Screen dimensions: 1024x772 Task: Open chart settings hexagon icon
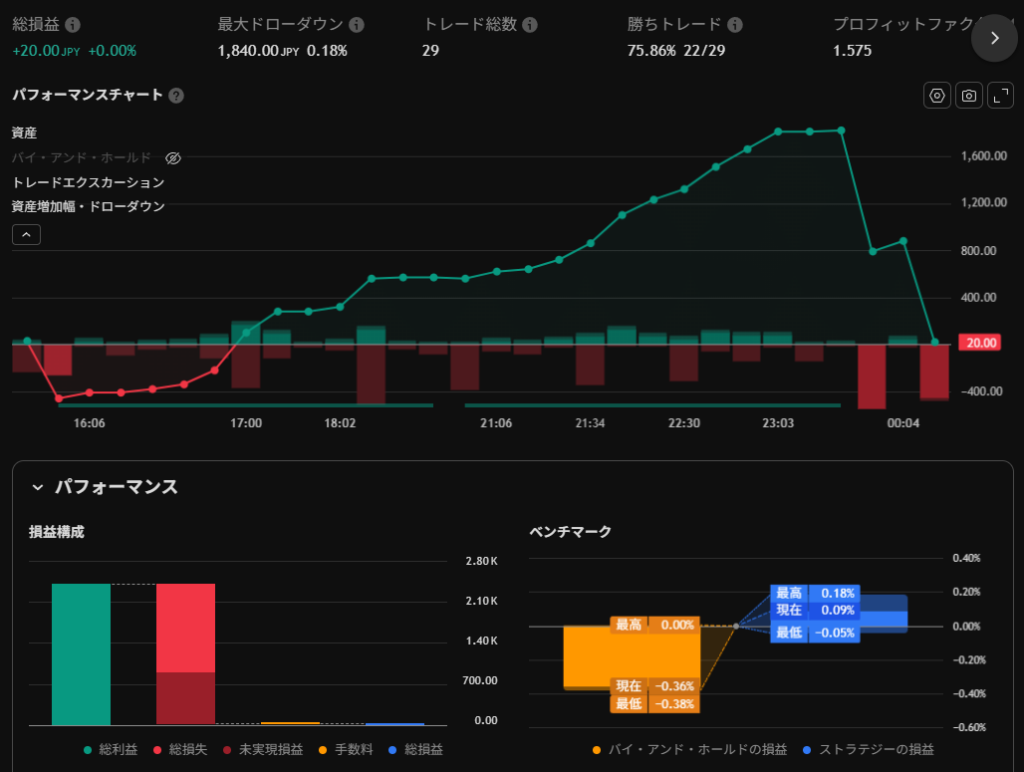click(x=937, y=96)
